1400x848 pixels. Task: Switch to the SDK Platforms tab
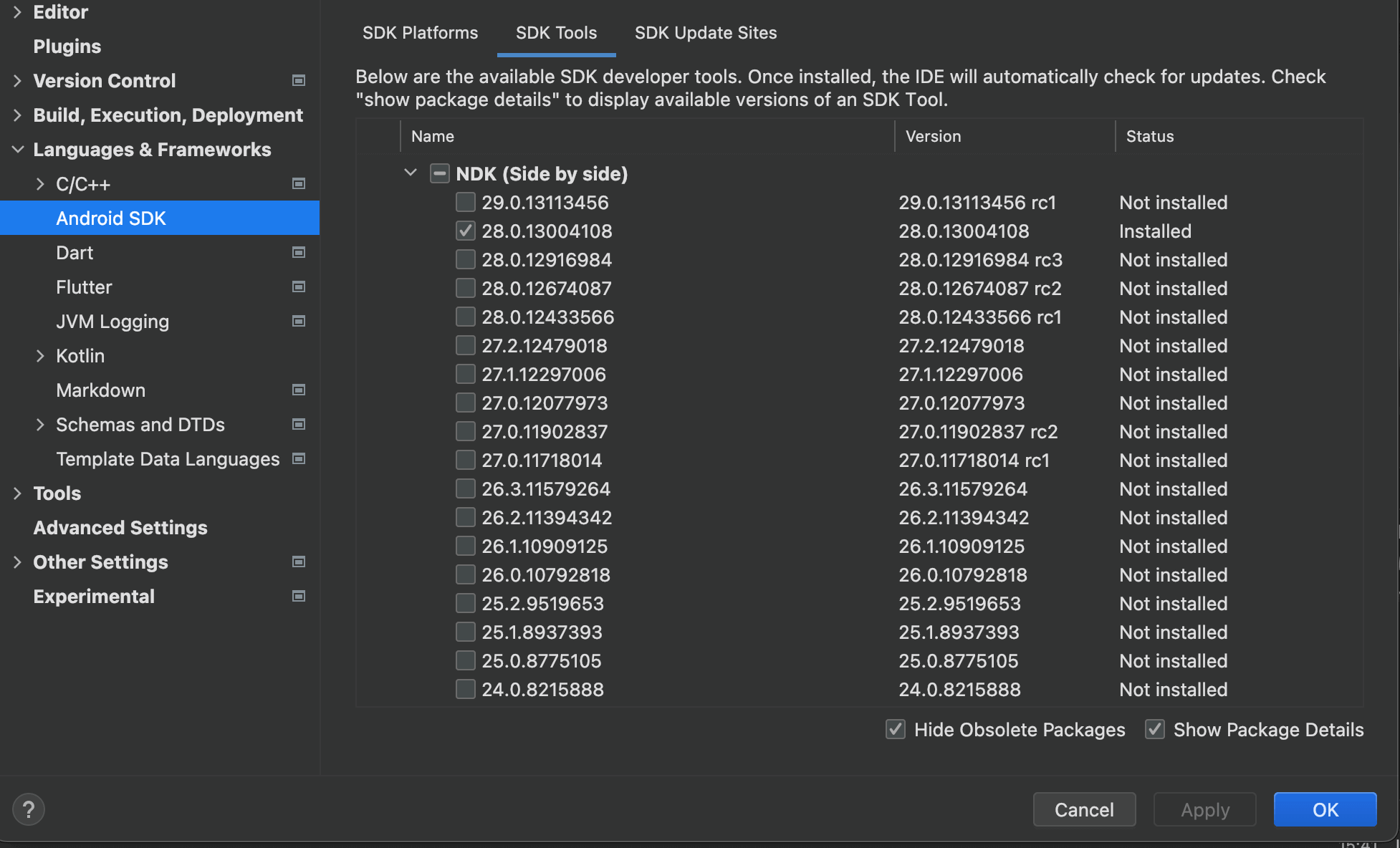[420, 33]
